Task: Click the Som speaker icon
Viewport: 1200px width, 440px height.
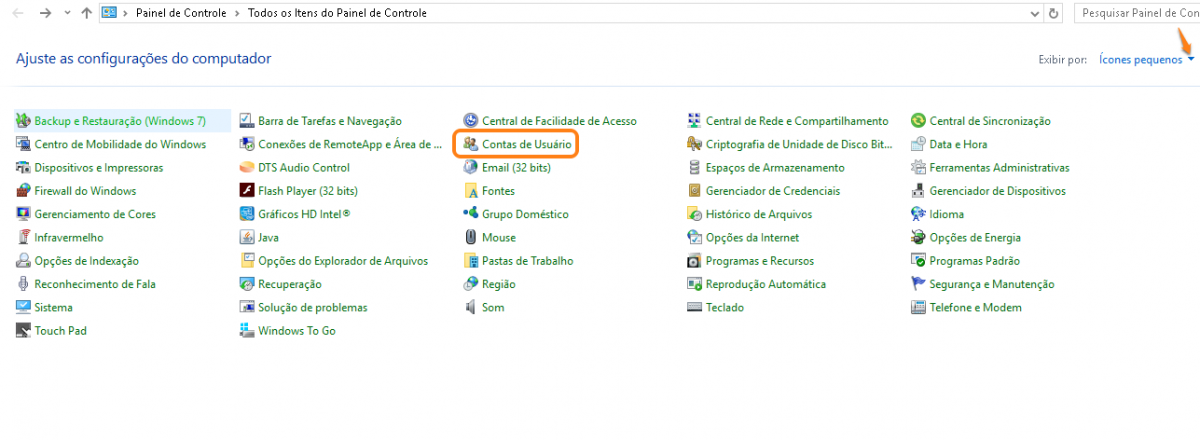Action: point(471,308)
